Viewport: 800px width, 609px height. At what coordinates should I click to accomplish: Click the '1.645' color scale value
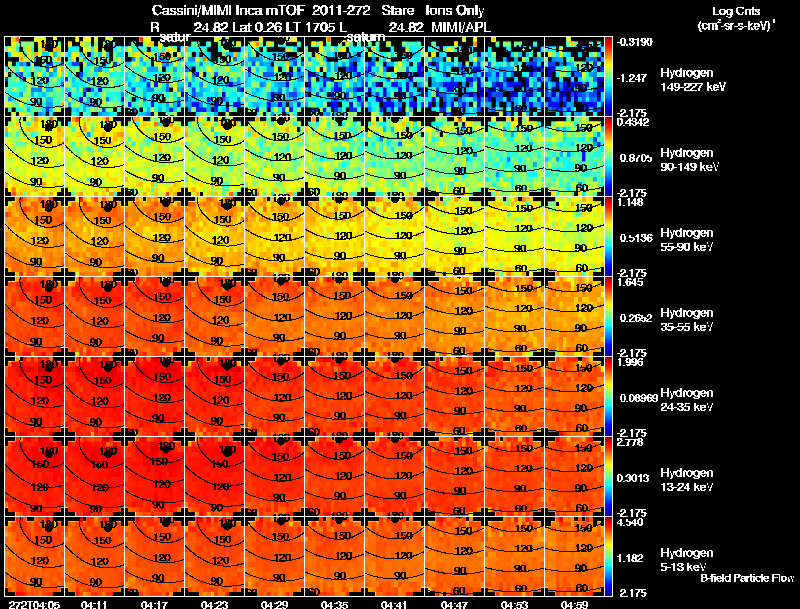630,283
